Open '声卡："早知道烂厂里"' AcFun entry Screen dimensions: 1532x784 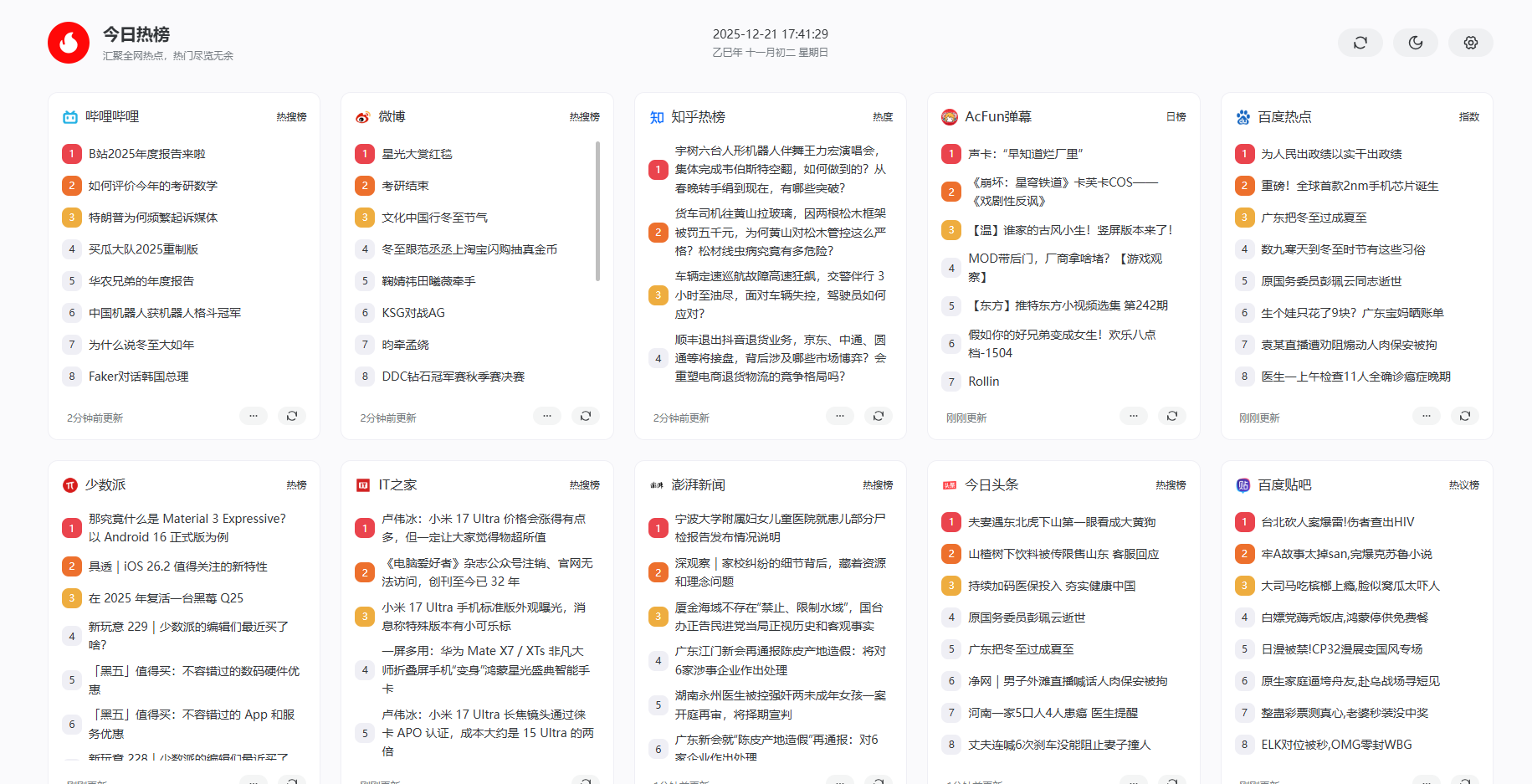(1026, 154)
